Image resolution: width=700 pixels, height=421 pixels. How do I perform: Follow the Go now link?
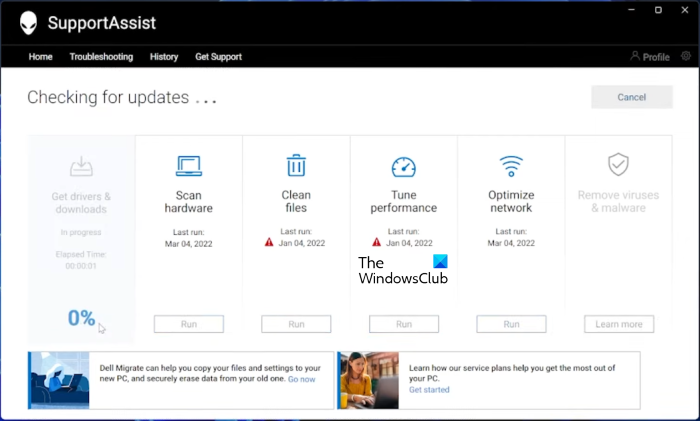coord(301,379)
